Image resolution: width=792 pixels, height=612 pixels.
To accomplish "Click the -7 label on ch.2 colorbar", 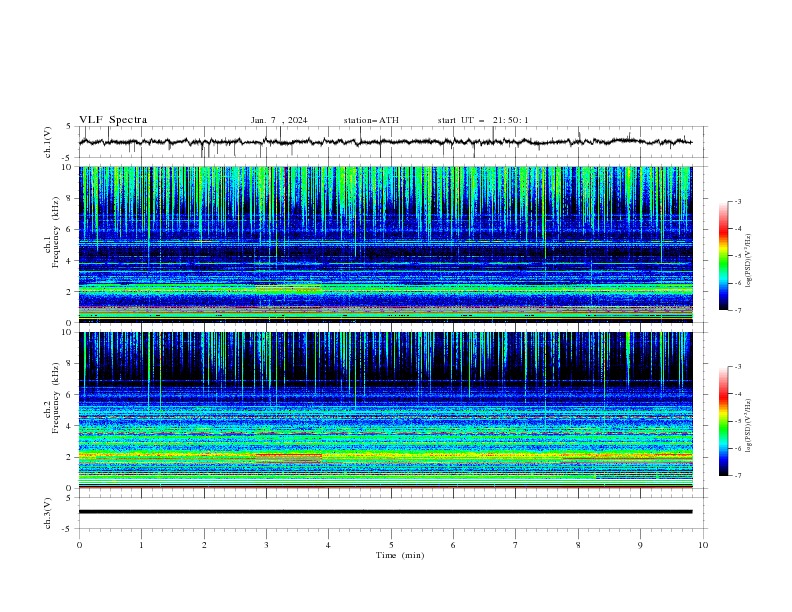I will point(737,475).
